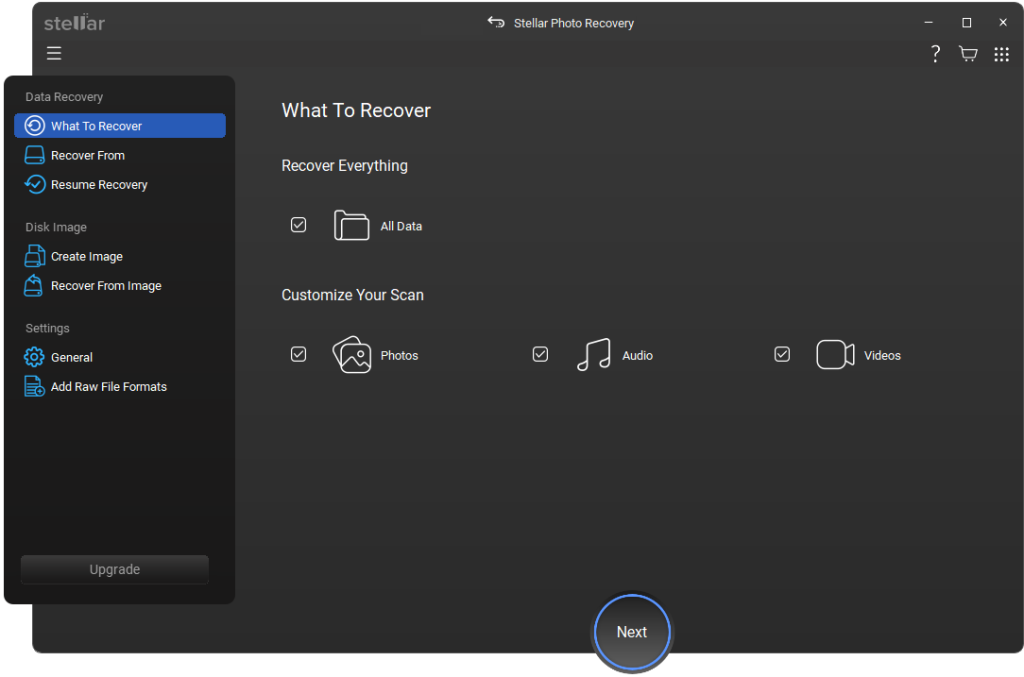Click the Audio music note icon
The height and width of the screenshot is (677, 1024).
(594, 354)
